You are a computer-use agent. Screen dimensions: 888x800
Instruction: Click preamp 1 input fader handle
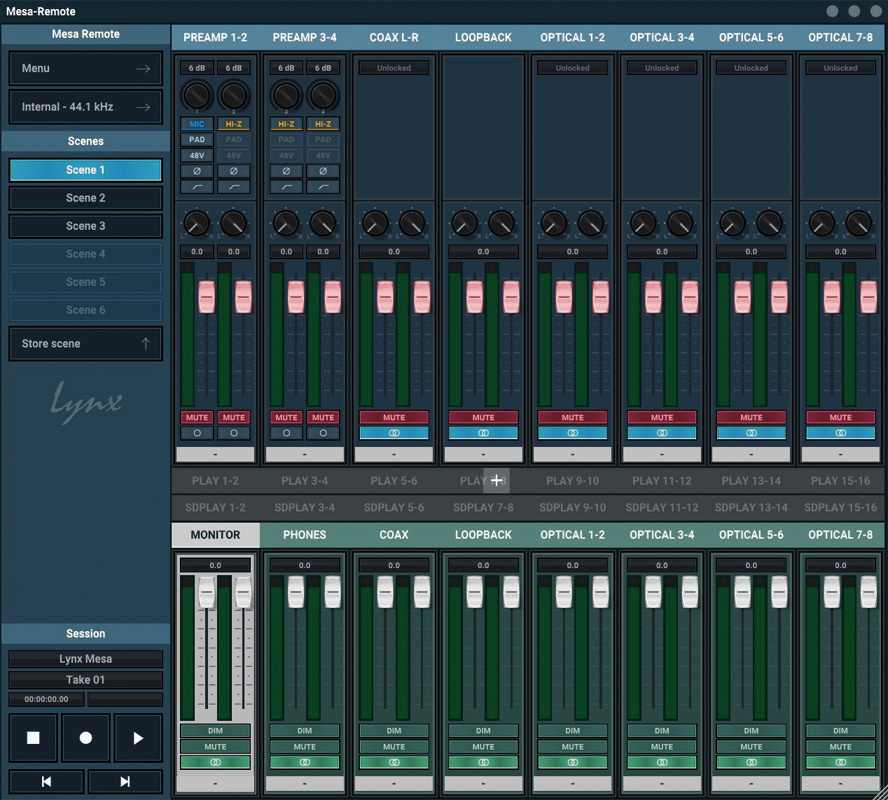207,297
